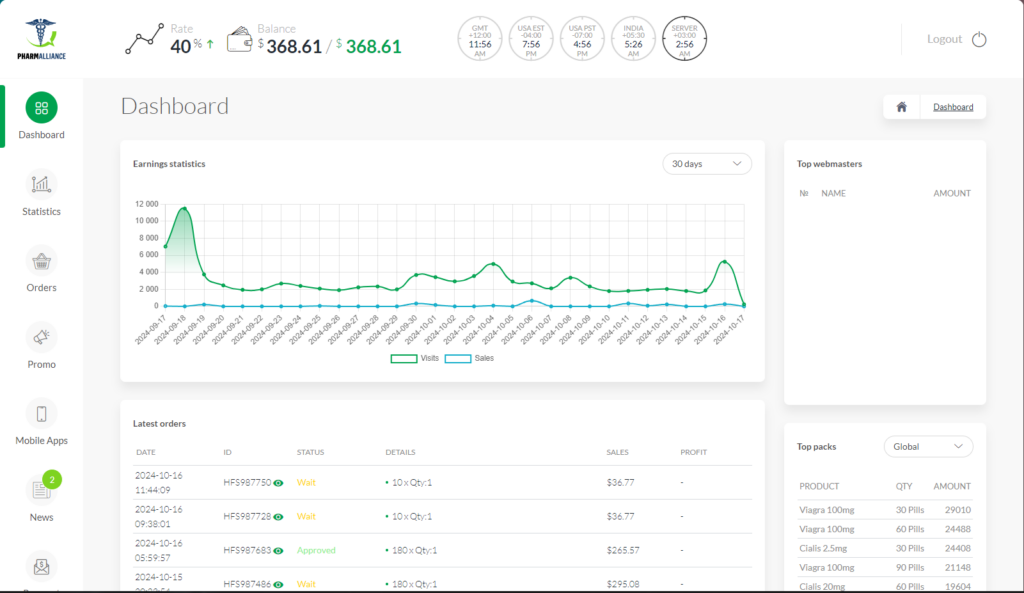View order HFS987683 with eye icon
This screenshot has width=1024, height=593.
278,551
